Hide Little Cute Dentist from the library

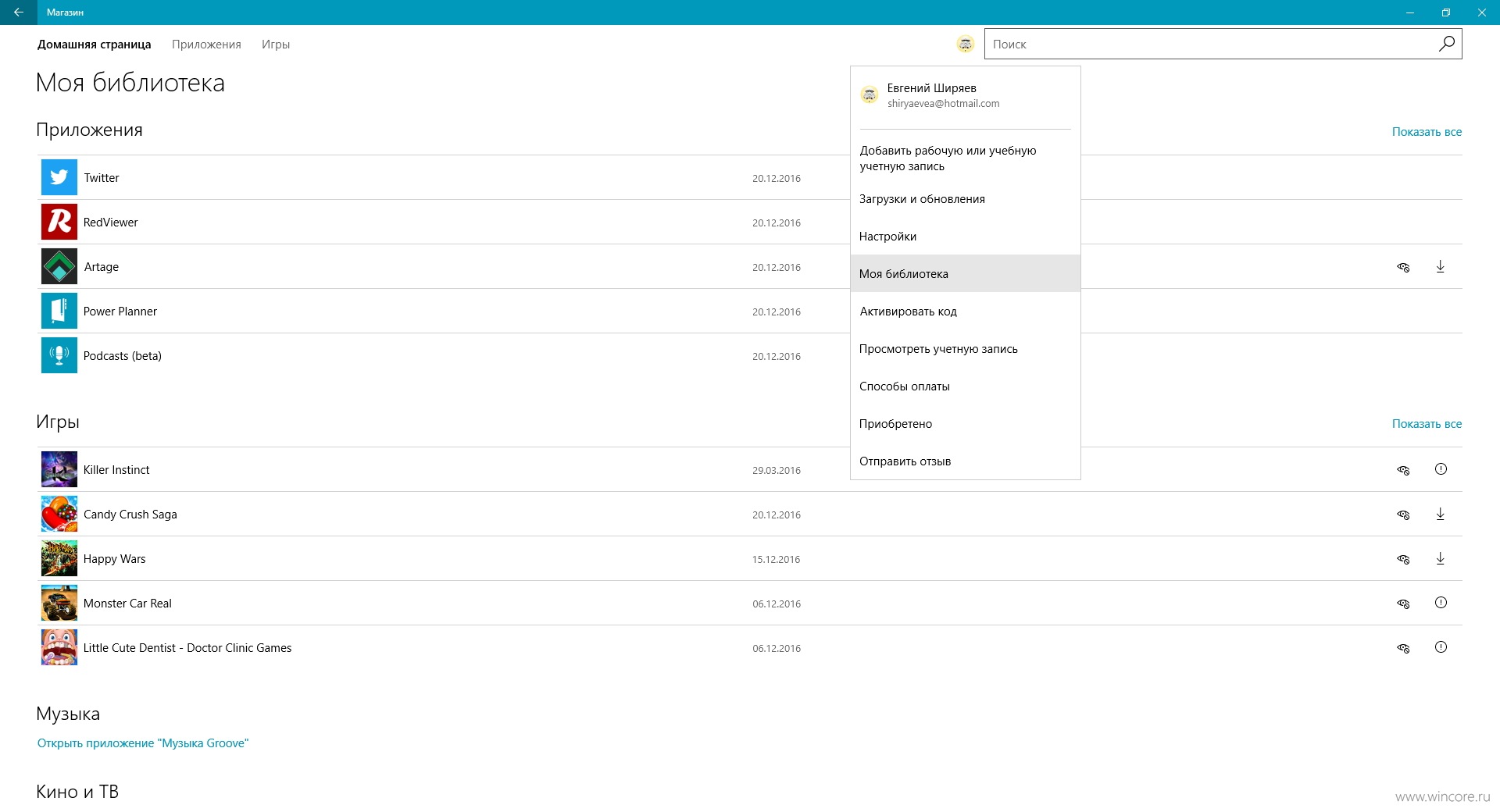tap(1403, 648)
